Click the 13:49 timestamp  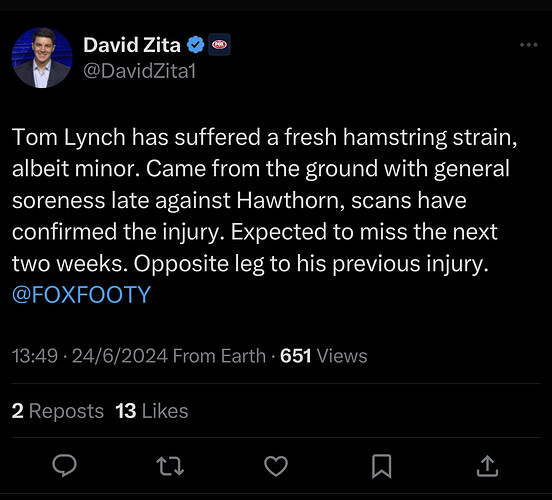[35, 356]
